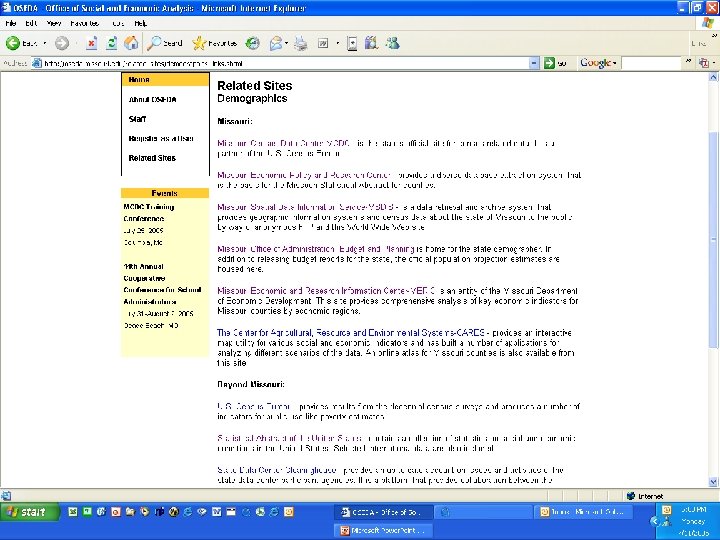Open Missouri Office of Administration Budget link
The width and height of the screenshot is (720, 540).
pyautogui.click(x=316, y=249)
